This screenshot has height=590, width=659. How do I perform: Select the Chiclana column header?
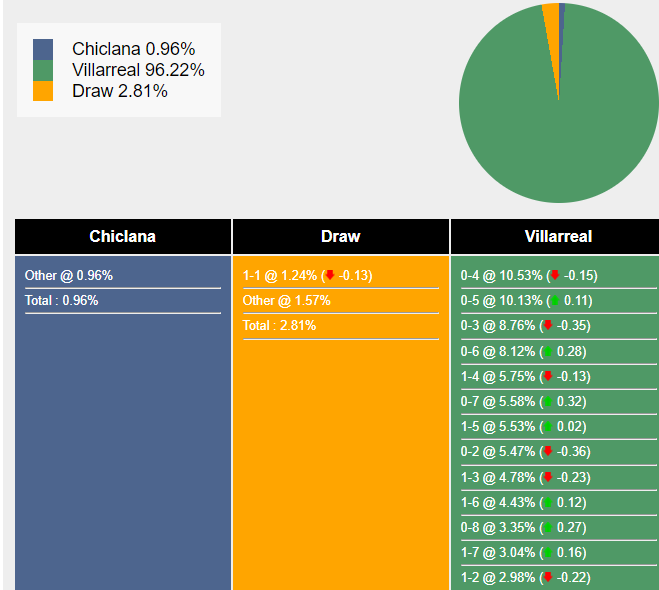click(123, 237)
